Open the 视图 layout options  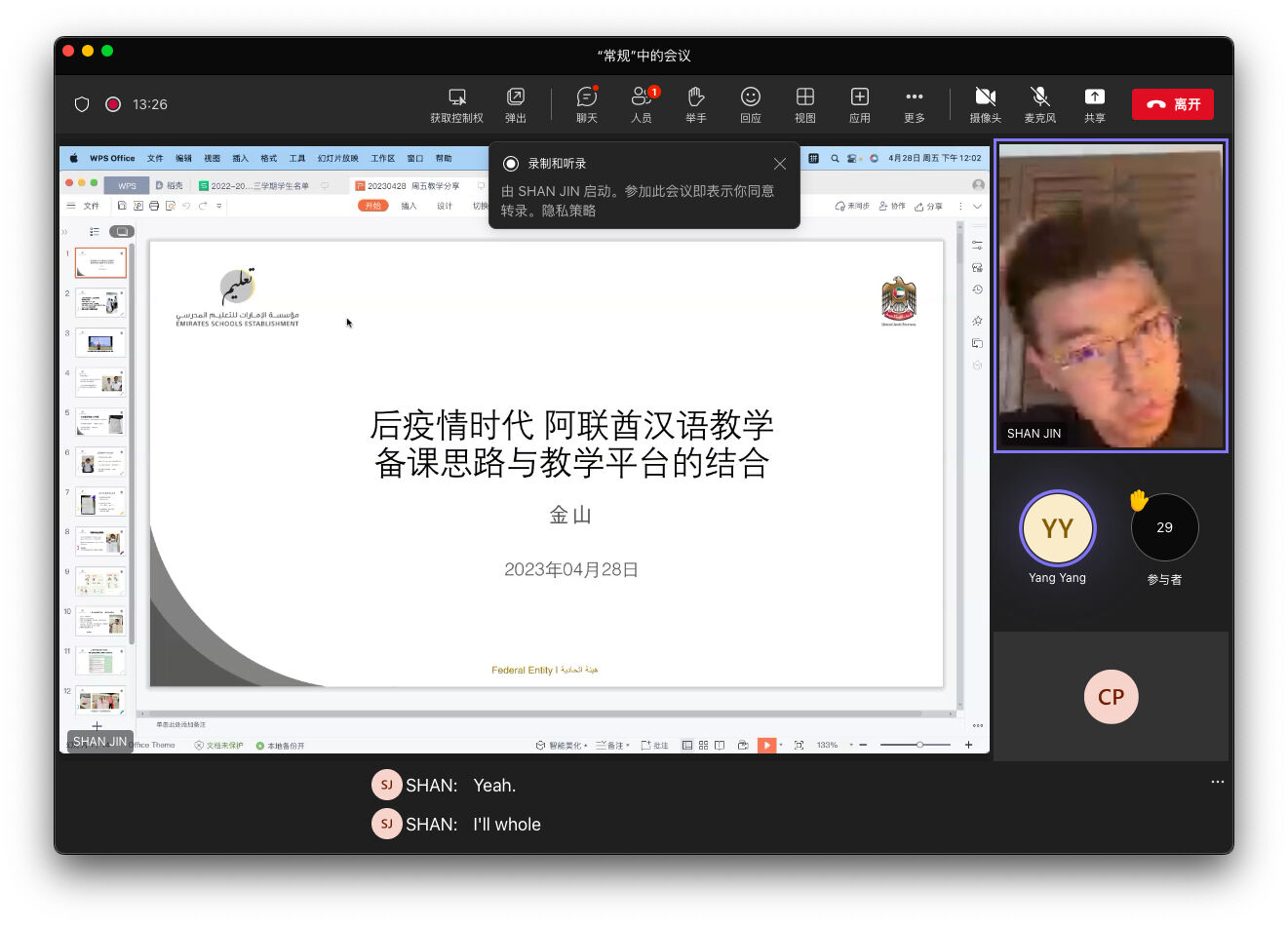pyautogui.click(x=804, y=105)
